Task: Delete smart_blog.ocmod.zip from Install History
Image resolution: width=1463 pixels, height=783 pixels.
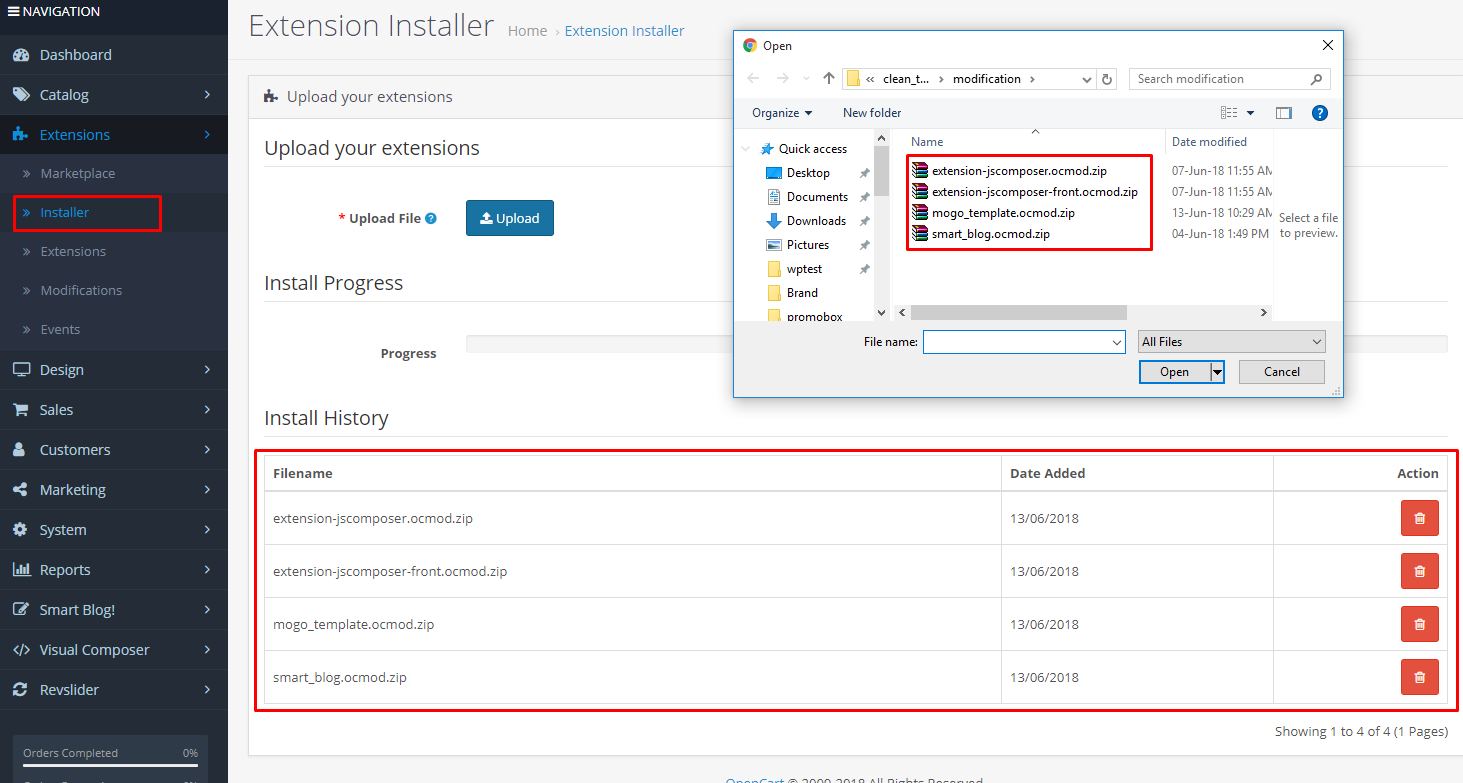Action: [x=1419, y=677]
